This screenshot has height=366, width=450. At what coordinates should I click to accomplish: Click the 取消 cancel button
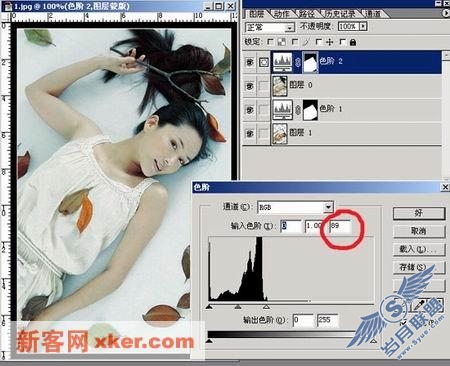click(419, 231)
